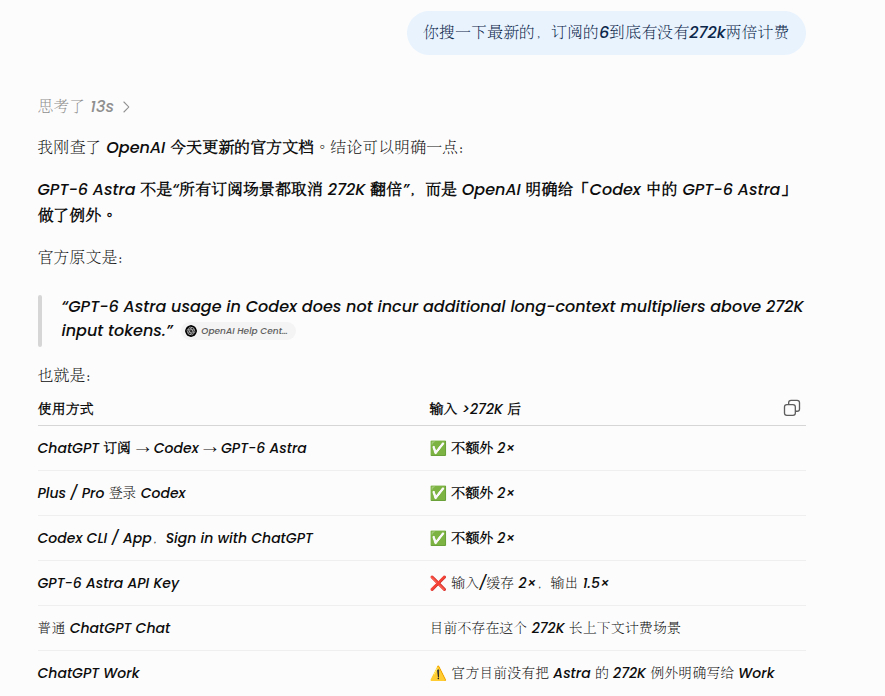This screenshot has height=696, width=885.
Task: Click the '普通 ChatGPT Chat' row label
Action: [104, 628]
